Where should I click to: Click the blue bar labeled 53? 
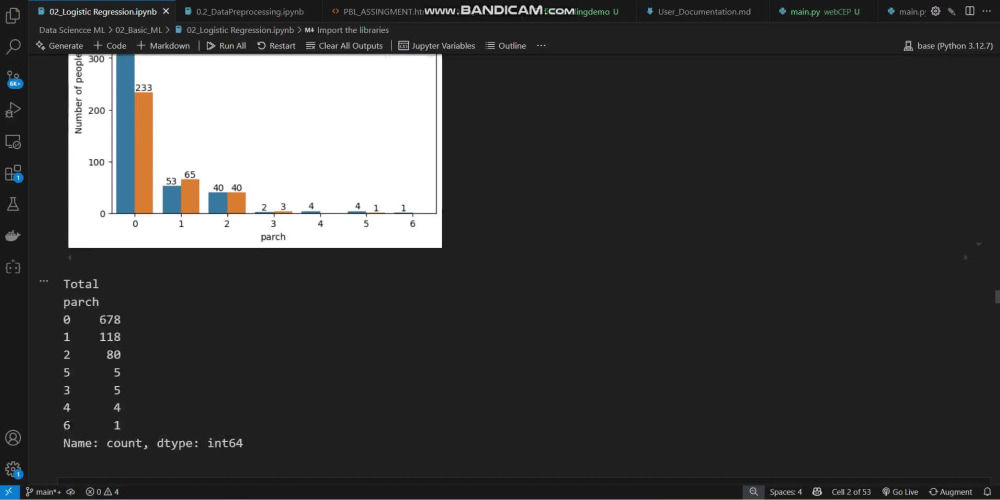click(x=172, y=200)
